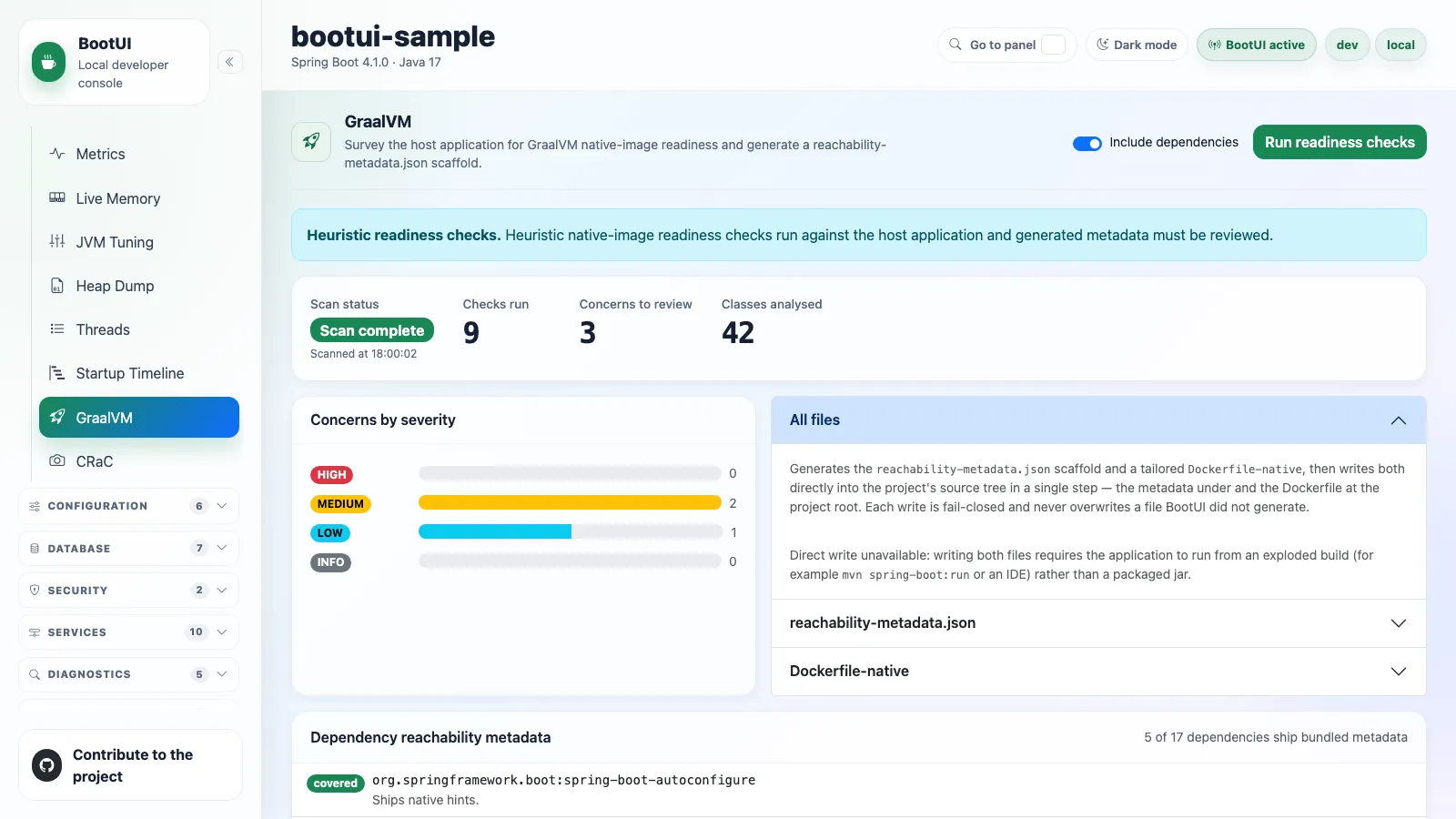Collapse the sidebar with the double-chevron button
Screen dimensions: 1456x819
point(229,62)
